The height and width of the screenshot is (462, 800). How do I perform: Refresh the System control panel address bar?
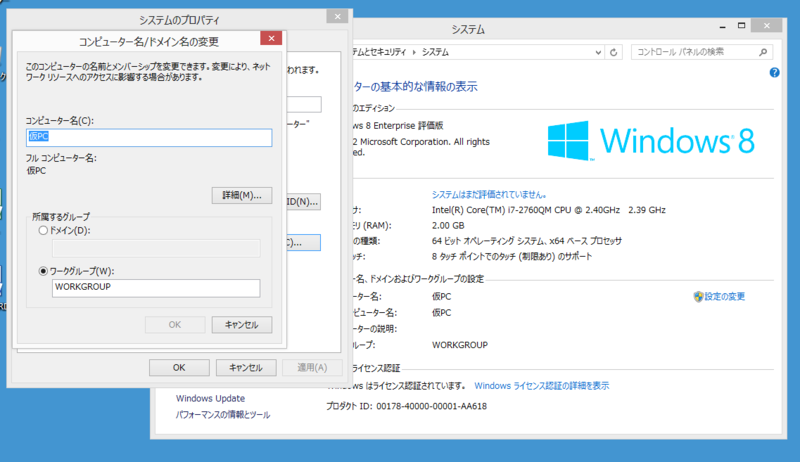click(x=614, y=52)
